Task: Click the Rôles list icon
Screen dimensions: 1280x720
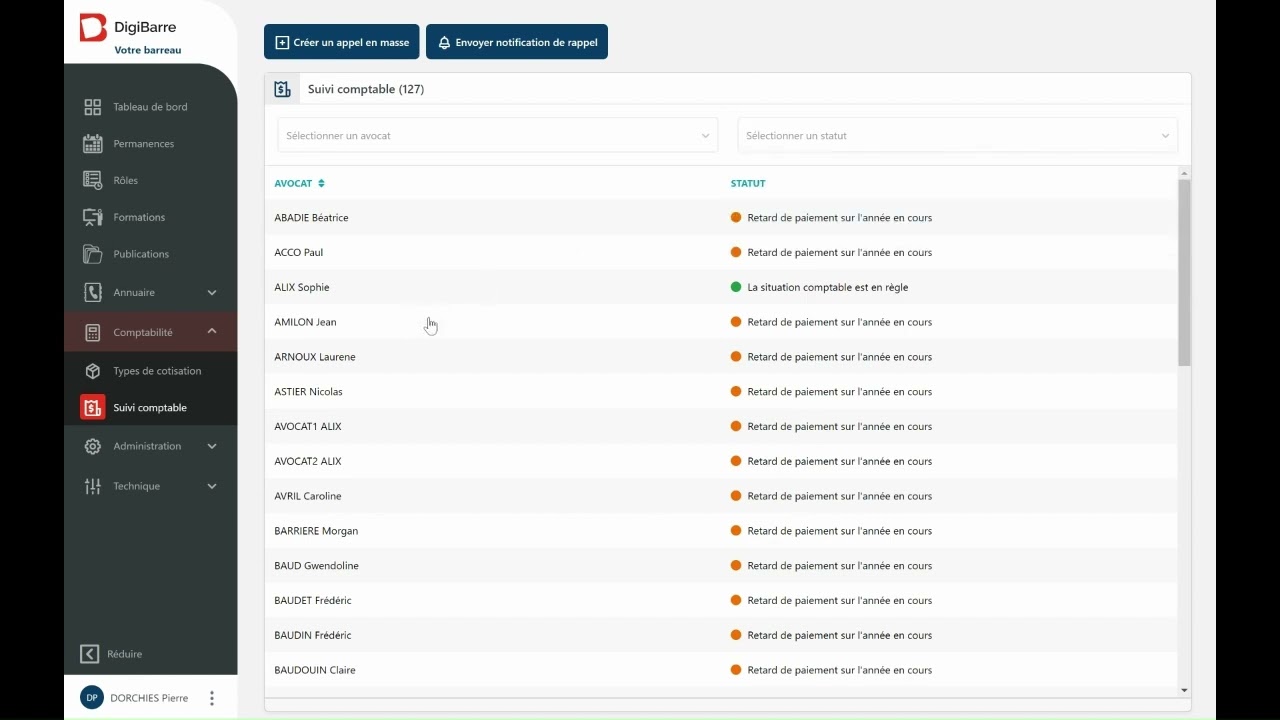Action: coord(93,181)
